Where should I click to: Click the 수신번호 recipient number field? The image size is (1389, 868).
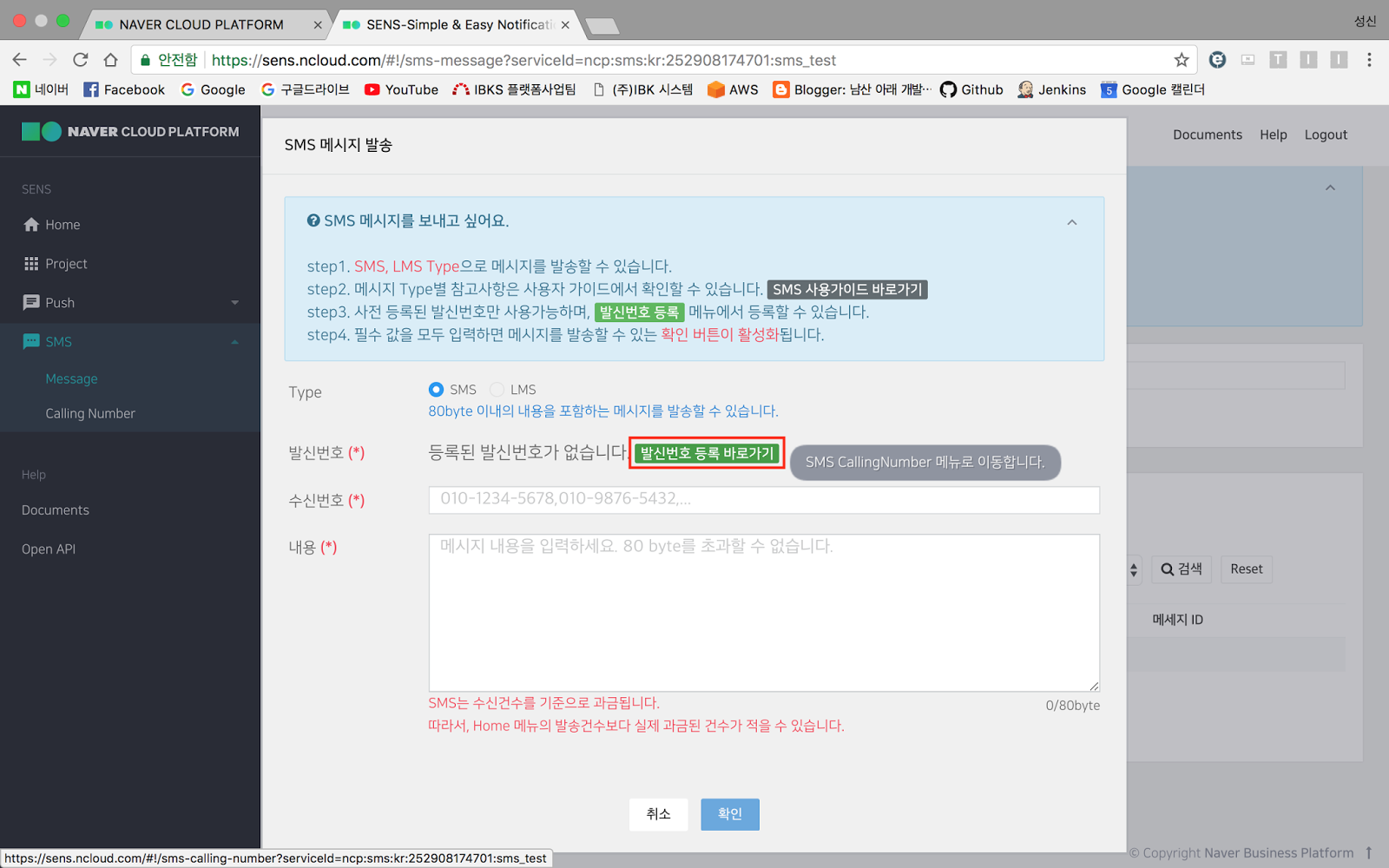point(764,499)
